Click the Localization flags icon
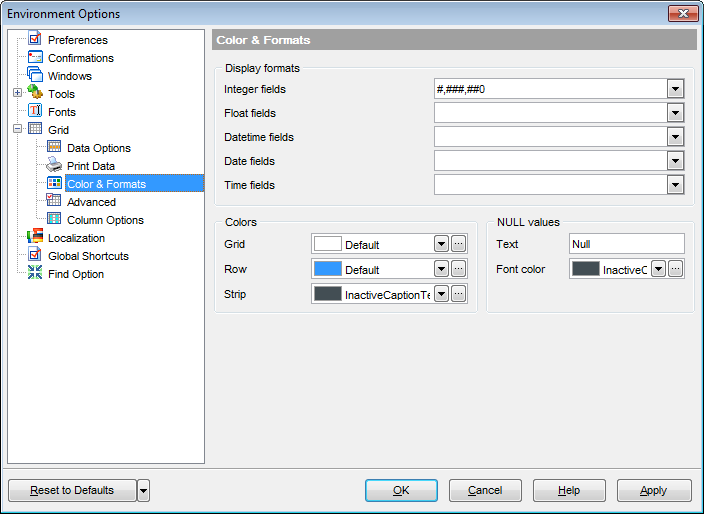The width and height of the screenshot is (704, 514). click(x=35, y=237)
